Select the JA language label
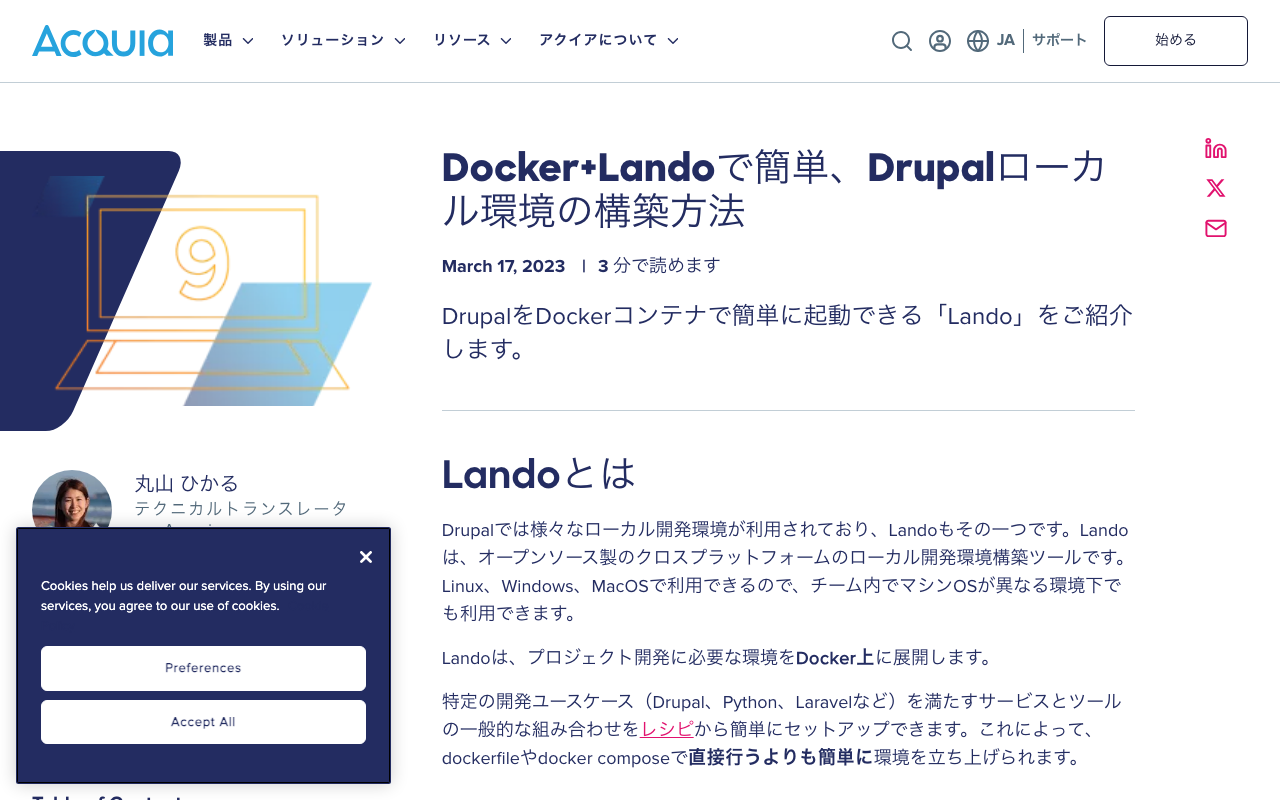This screenshot has height=800, width=1280. click(1004, 40)
